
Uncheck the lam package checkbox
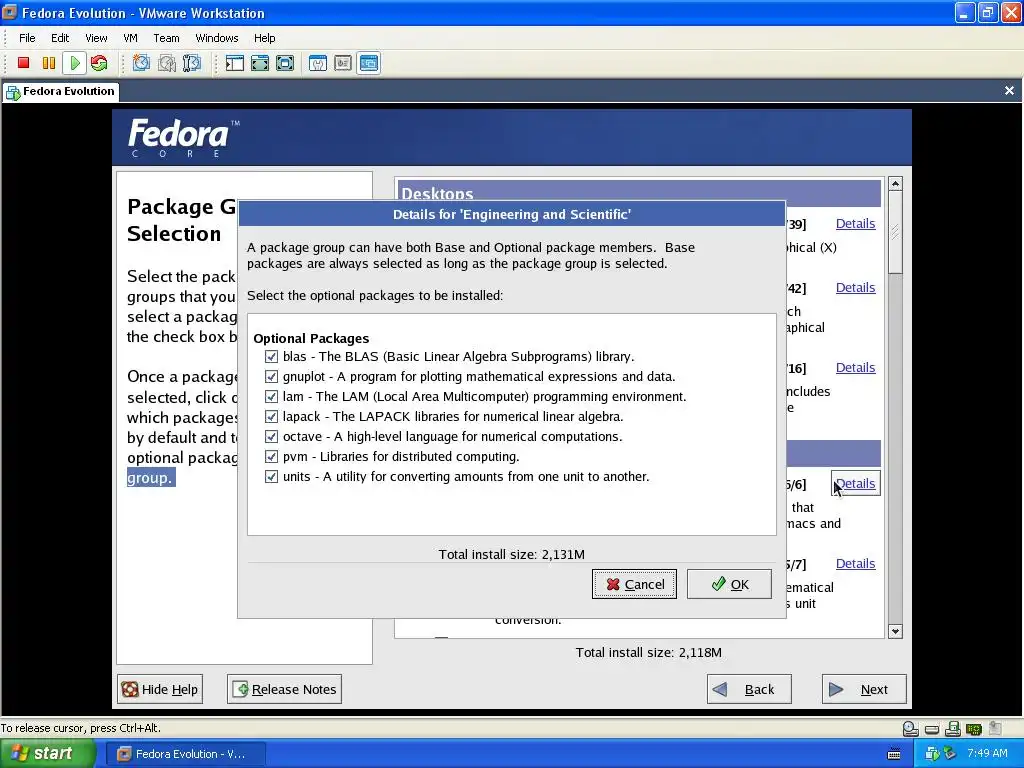coord(271,396)
